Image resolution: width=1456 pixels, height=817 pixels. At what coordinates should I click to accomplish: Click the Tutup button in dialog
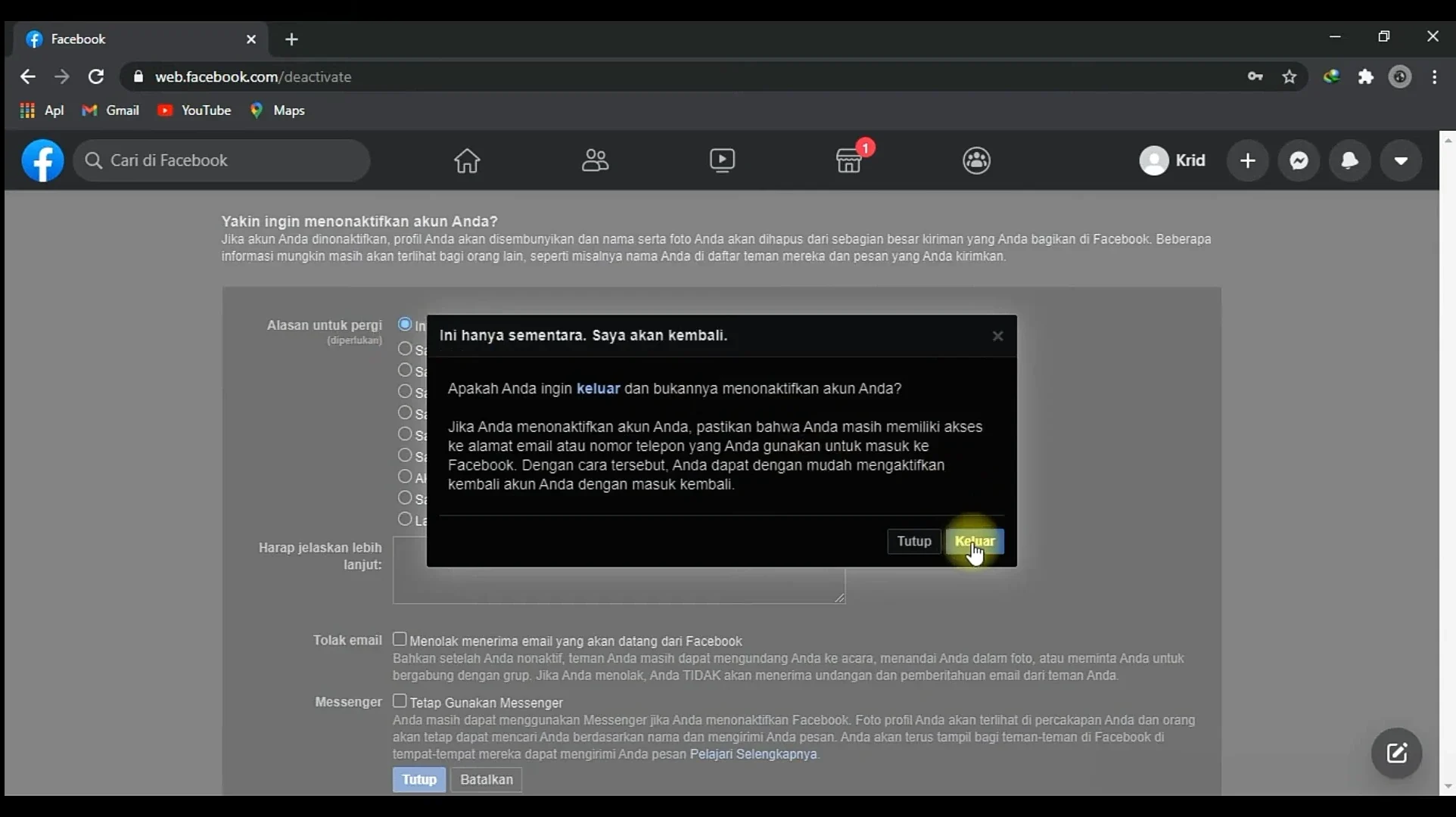[x=914, y=542]
